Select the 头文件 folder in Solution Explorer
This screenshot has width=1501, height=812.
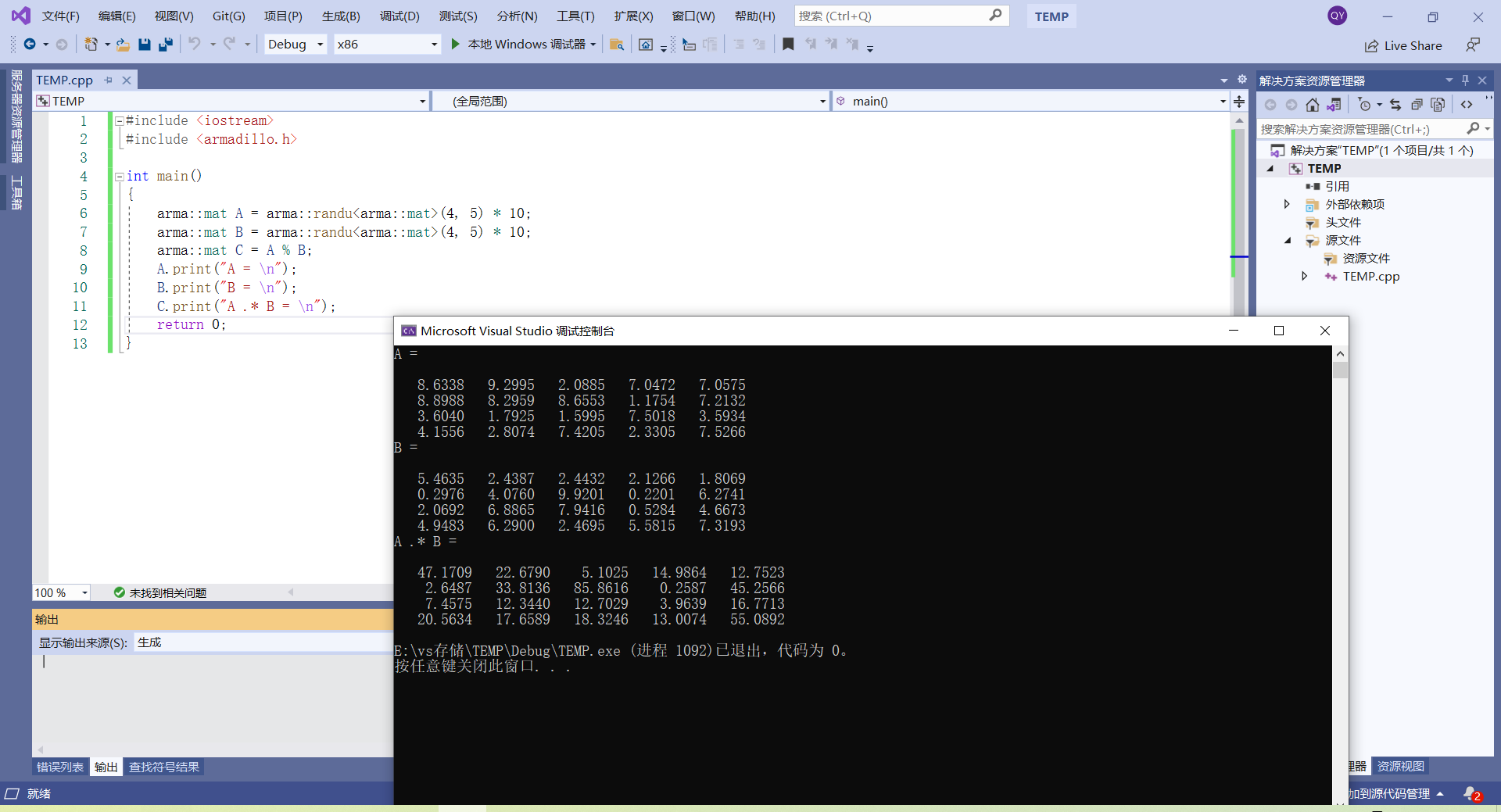(1343, 222)
